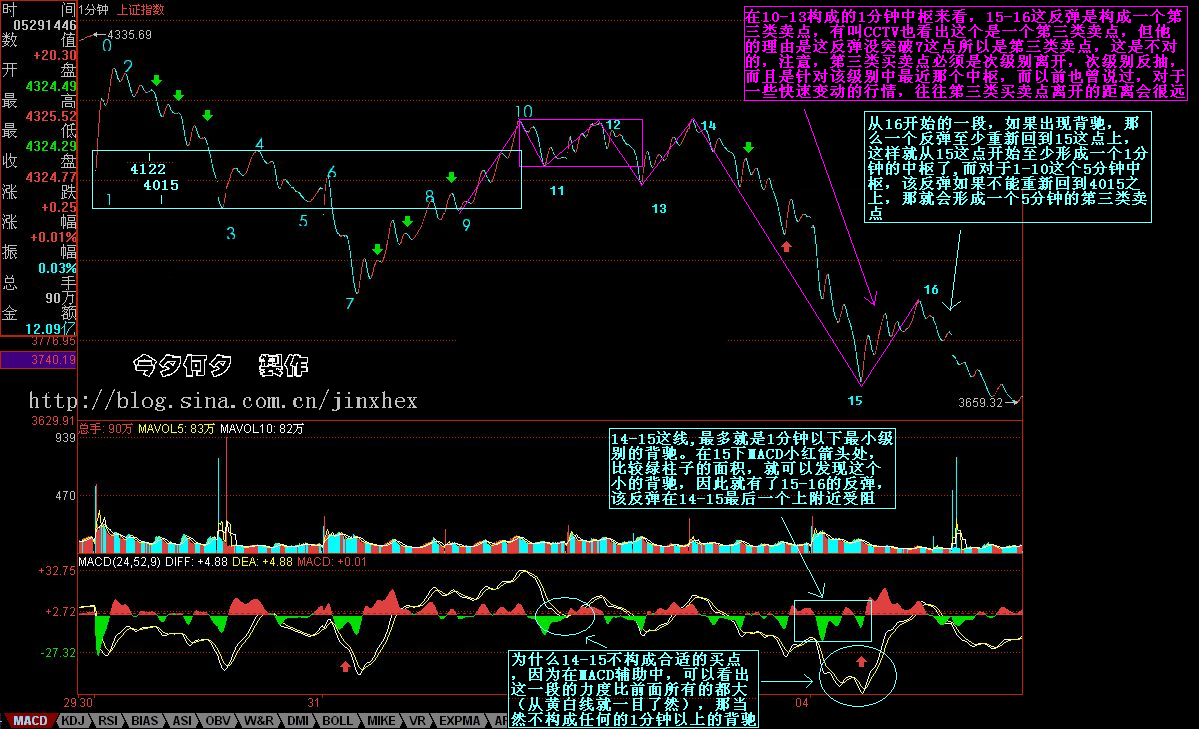Screen dimensions: 1199x729
Task: Show the EXPMA indicator tab
Action: coord(459,720)
